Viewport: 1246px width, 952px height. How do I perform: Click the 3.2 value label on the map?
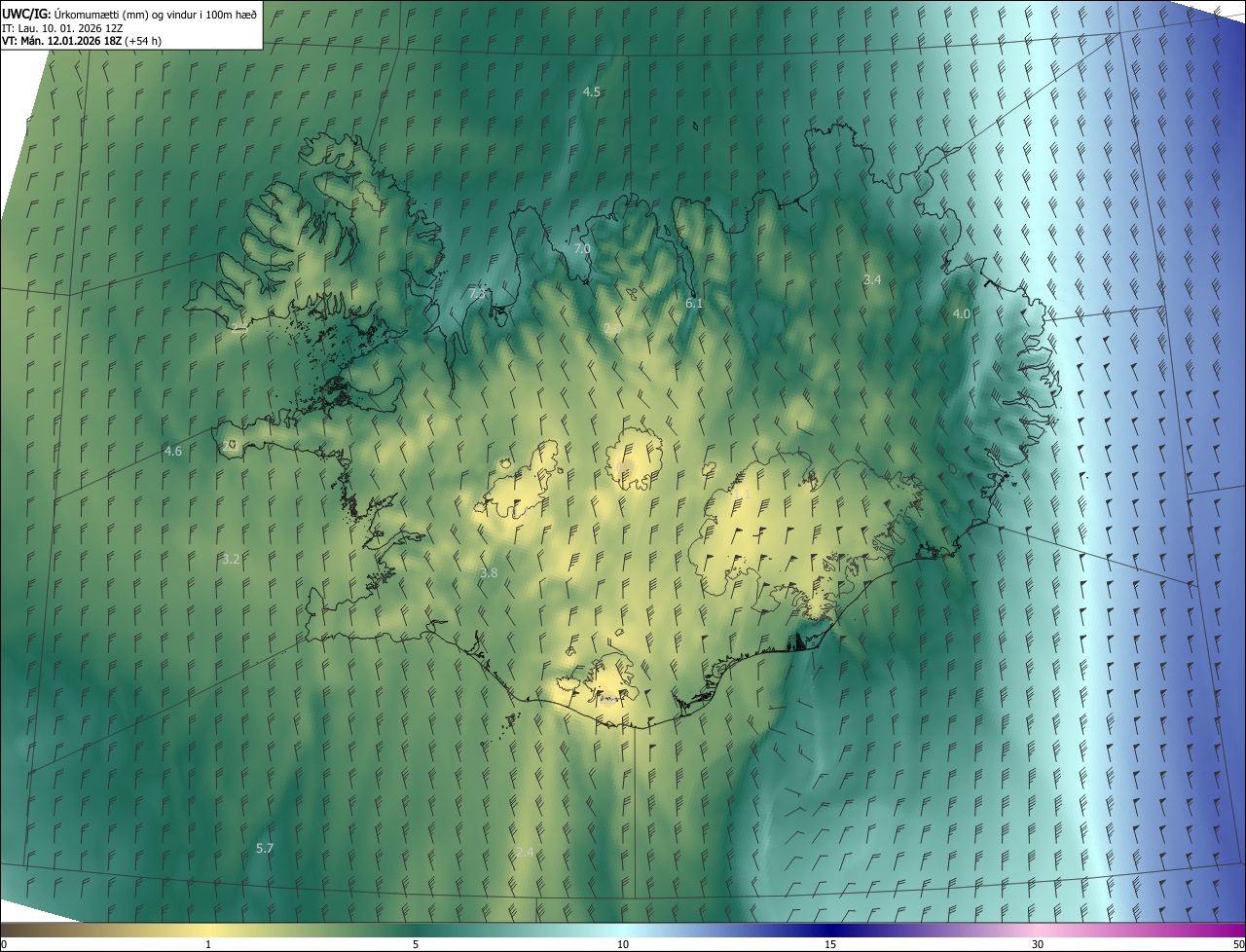click(231, 559)
